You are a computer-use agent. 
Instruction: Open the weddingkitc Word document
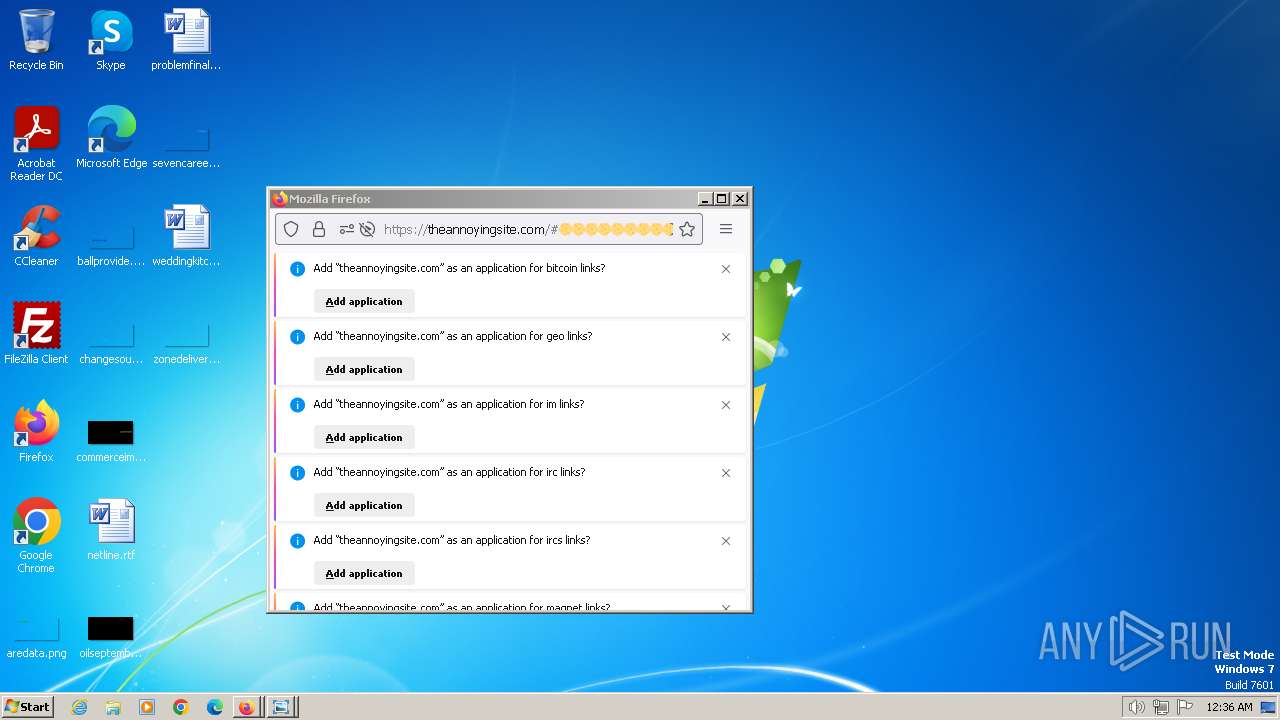click(x=186, y=235)
